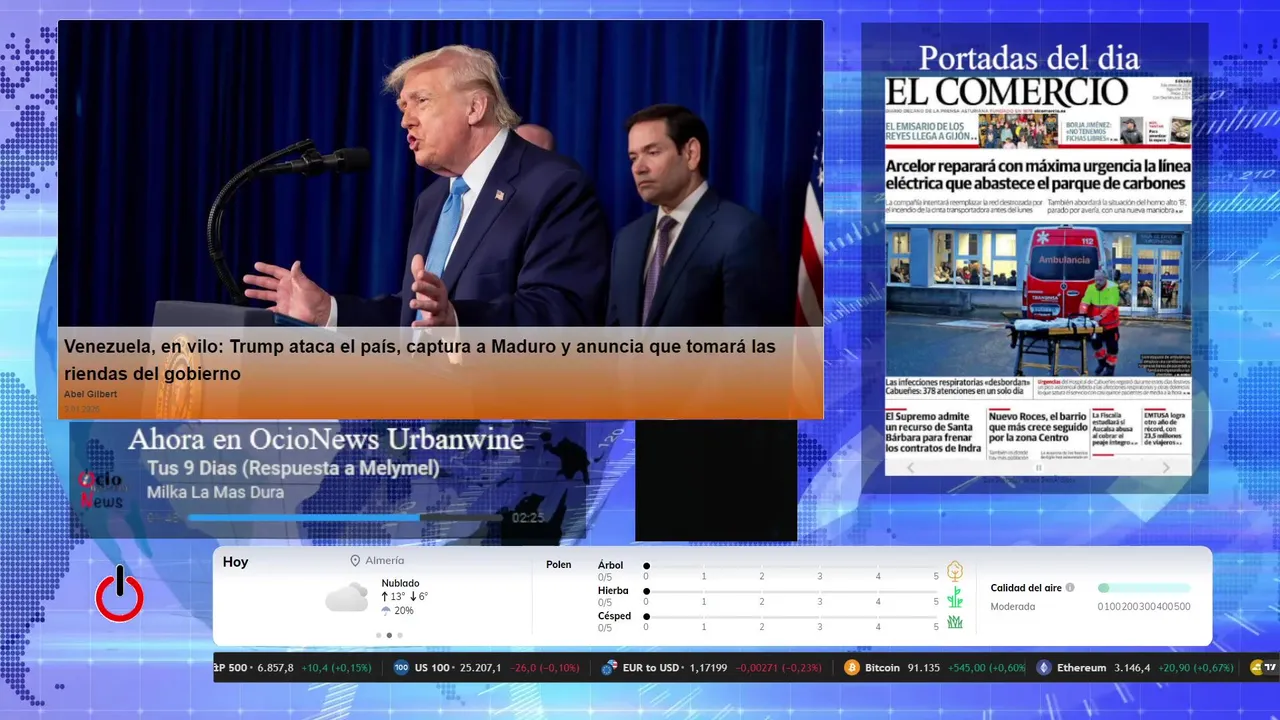The image size is (1280, 720).
Task: Click the Portadas del dia title
Action: tap(1029, 57)
